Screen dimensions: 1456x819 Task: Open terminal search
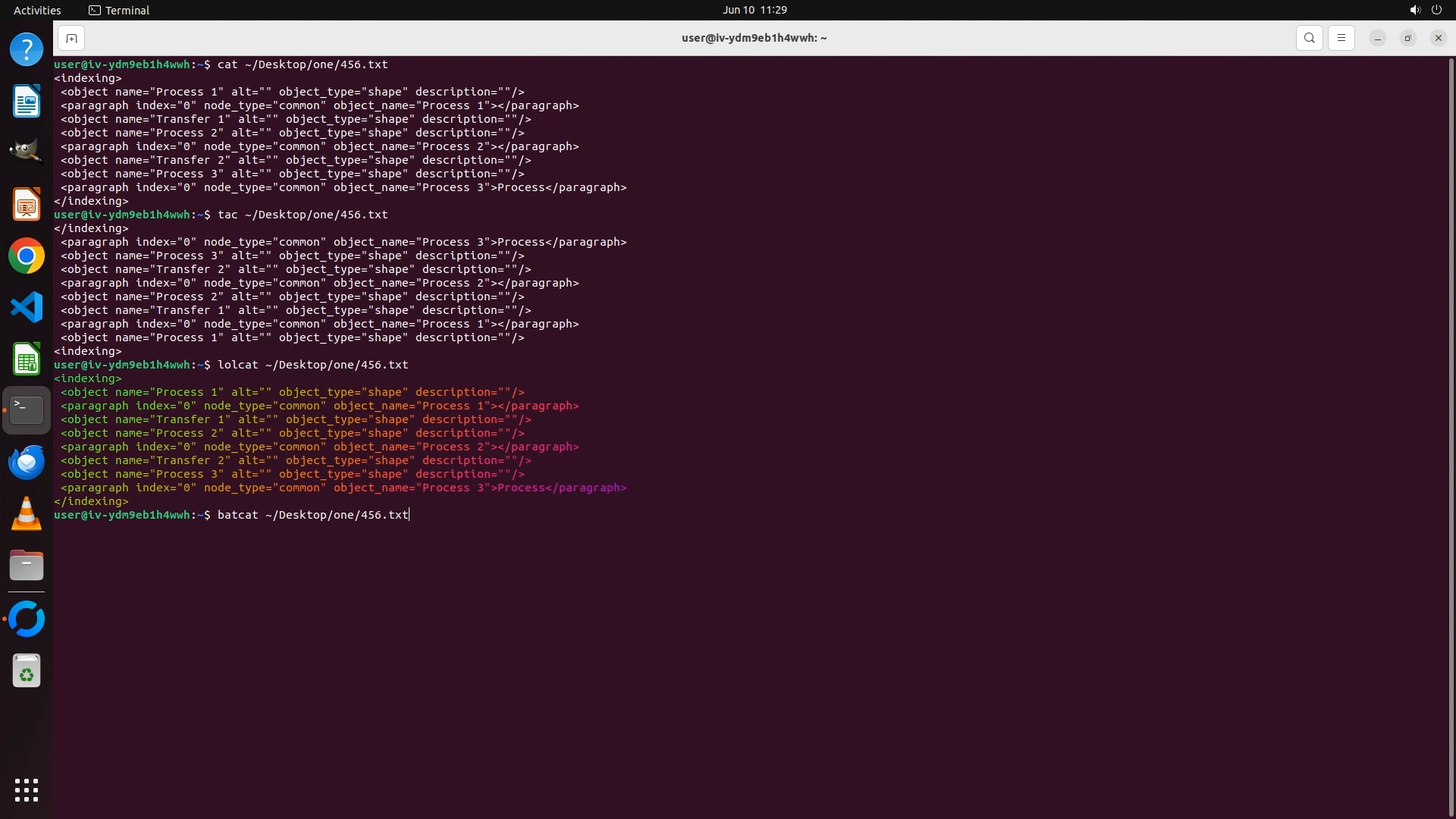tap(1309, 38)
